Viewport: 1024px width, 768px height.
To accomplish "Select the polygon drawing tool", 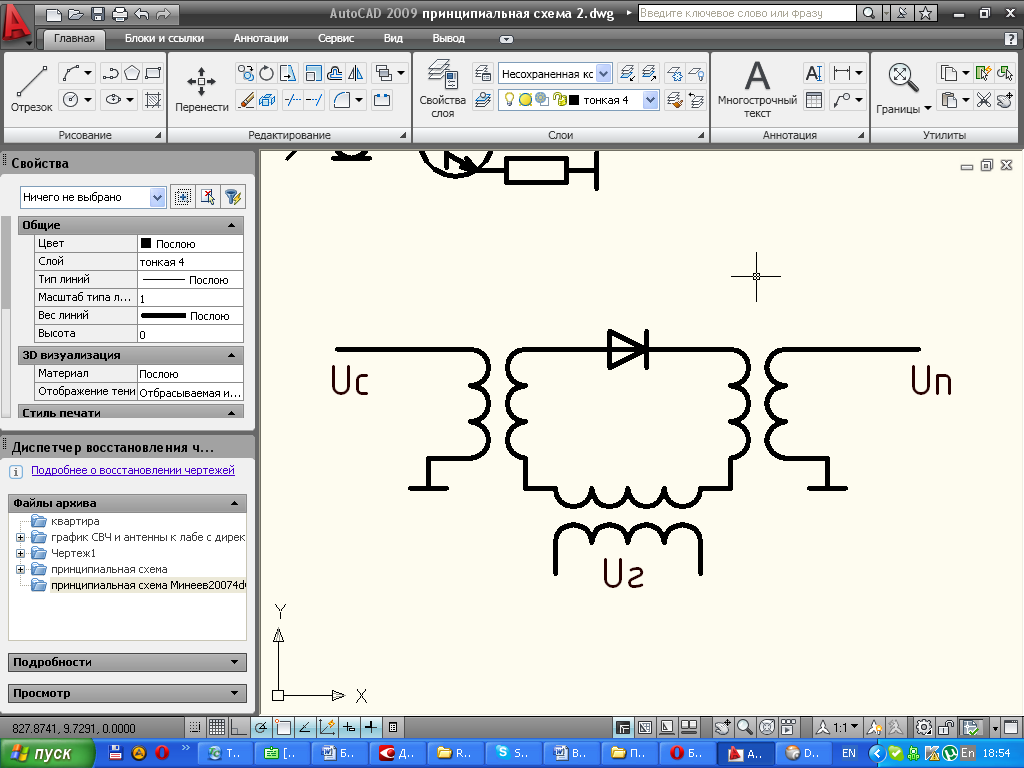I will [132, 73].
